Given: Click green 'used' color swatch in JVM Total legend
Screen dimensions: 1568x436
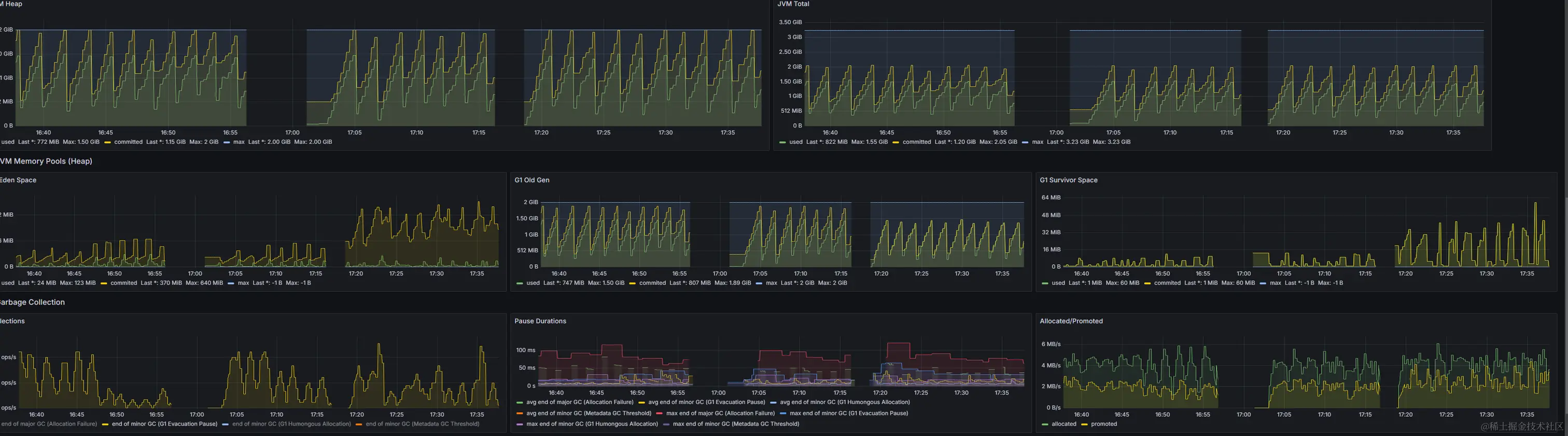Looking at the screenshot, I should pos(782,143).
